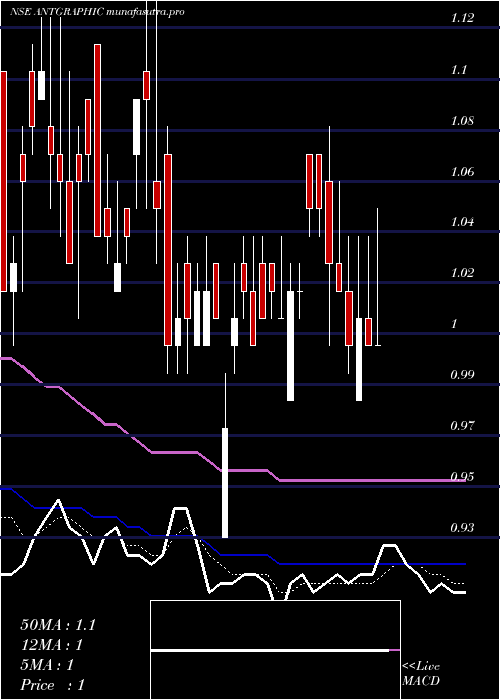Click the 1.02 price axis label
500x700 pixels.
point(462,273)
